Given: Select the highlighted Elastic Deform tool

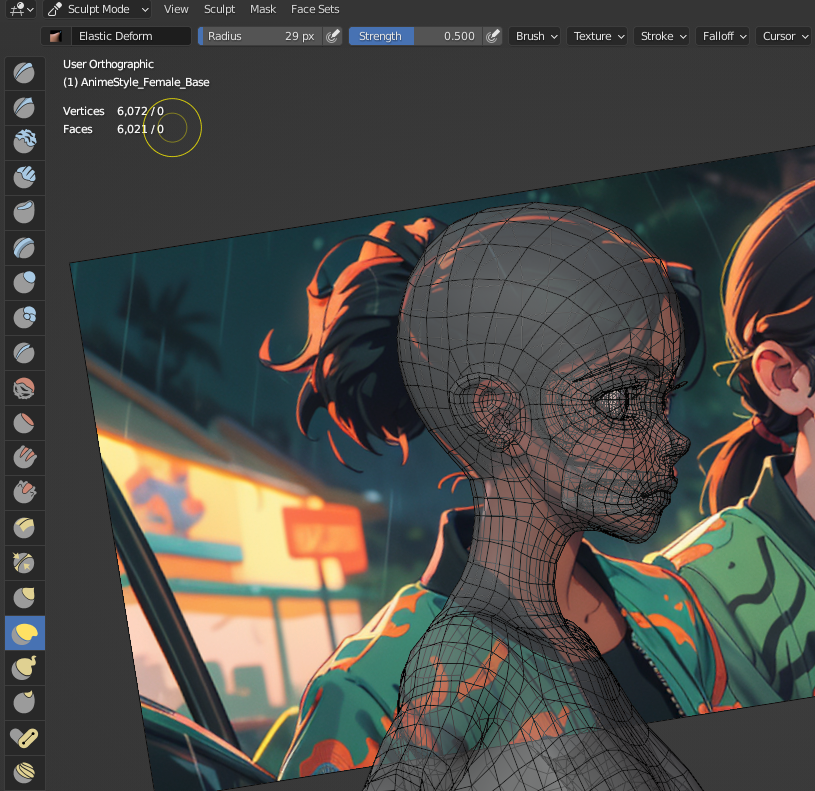Looking at the screenshot, I should click(x=24, y=633).
